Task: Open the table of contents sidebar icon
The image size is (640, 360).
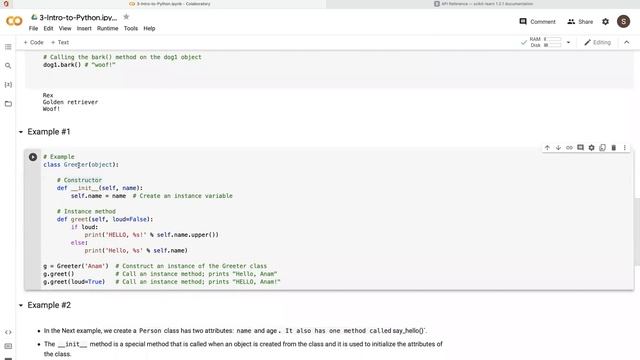Action: pyautogui.click(x=8, y=47)
